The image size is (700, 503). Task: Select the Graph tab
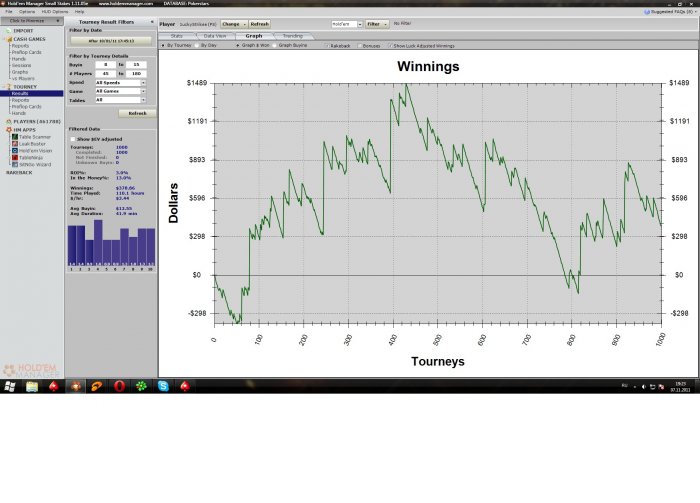coord(254,36)
